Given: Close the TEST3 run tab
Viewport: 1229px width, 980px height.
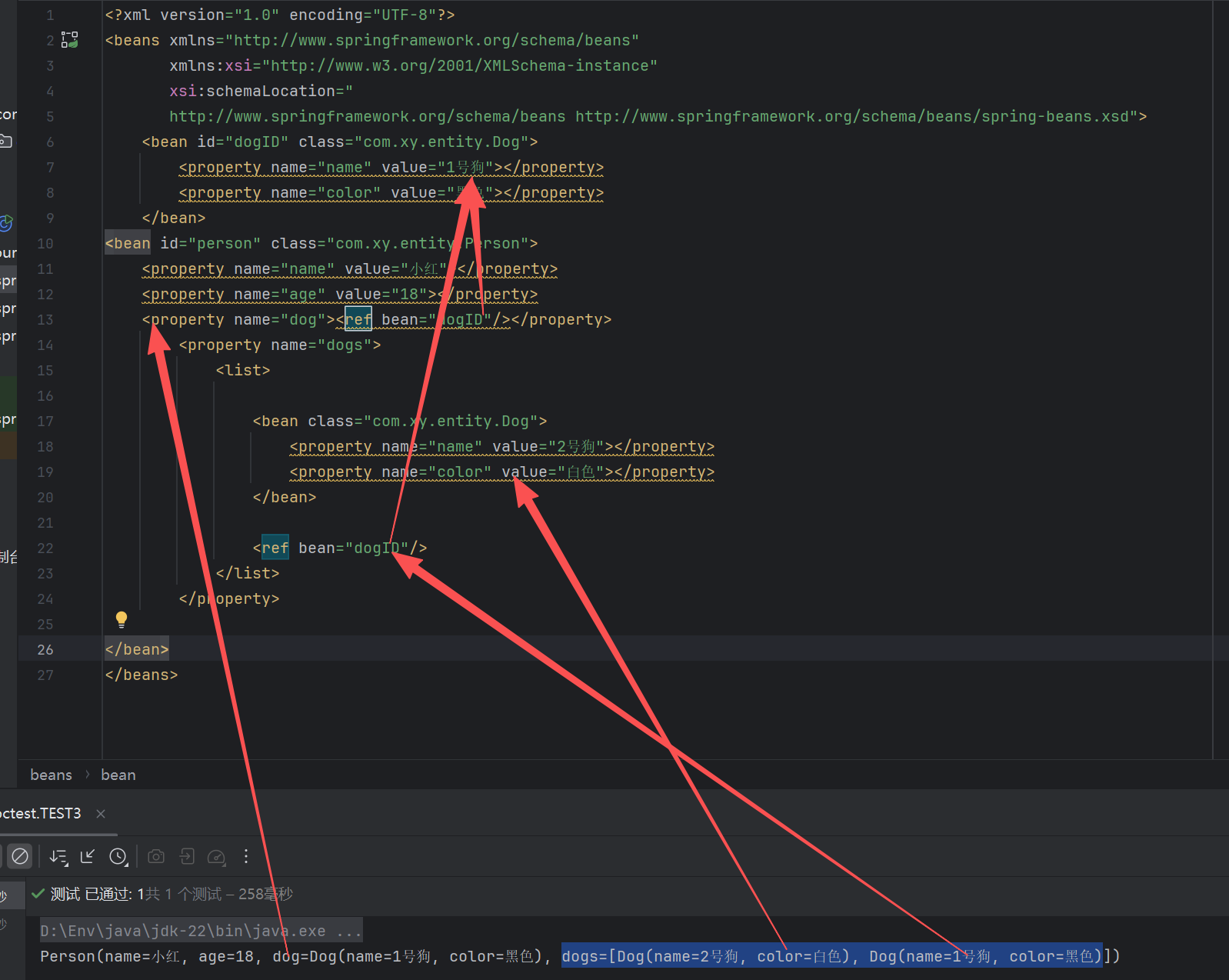Looking at the screenshot, I should click(101, 813).
